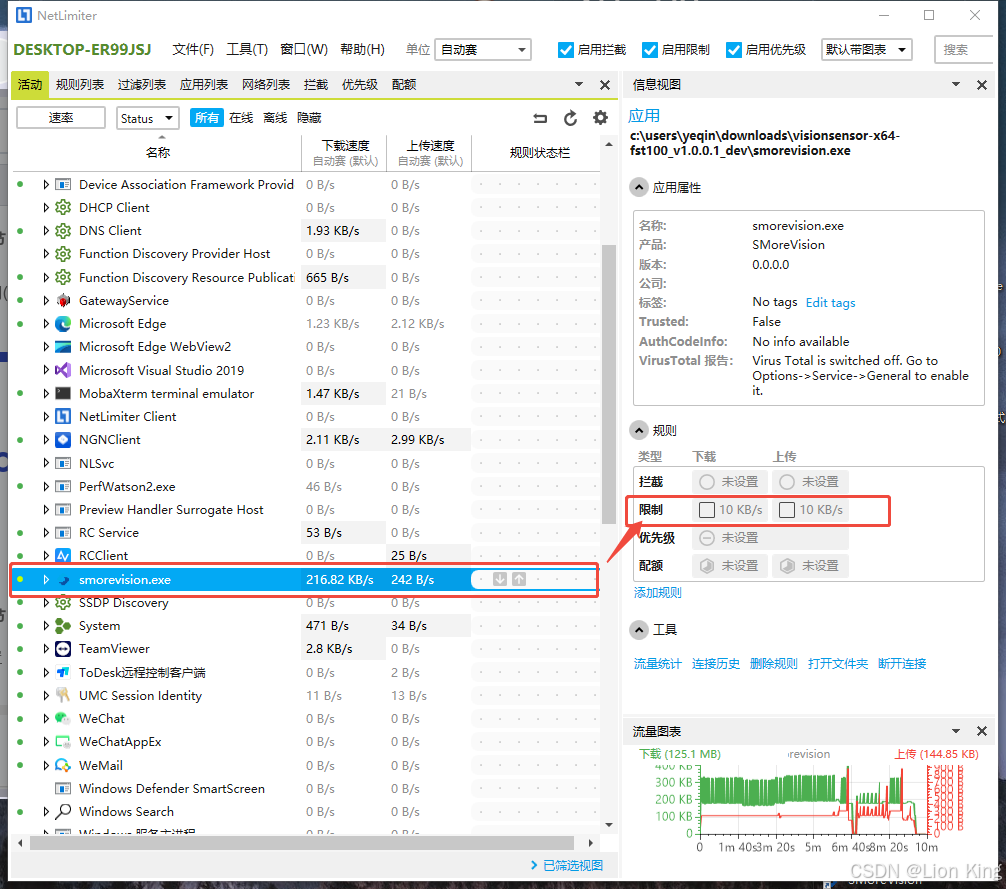Click the 速率 button
This screenshot has height=889, width=1006.
click(x=61, y=118)
